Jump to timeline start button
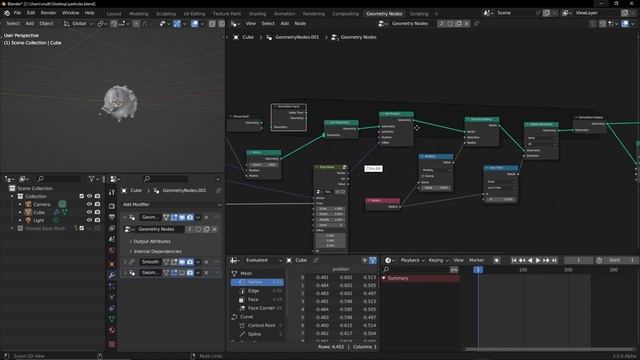 pos(514,260)
